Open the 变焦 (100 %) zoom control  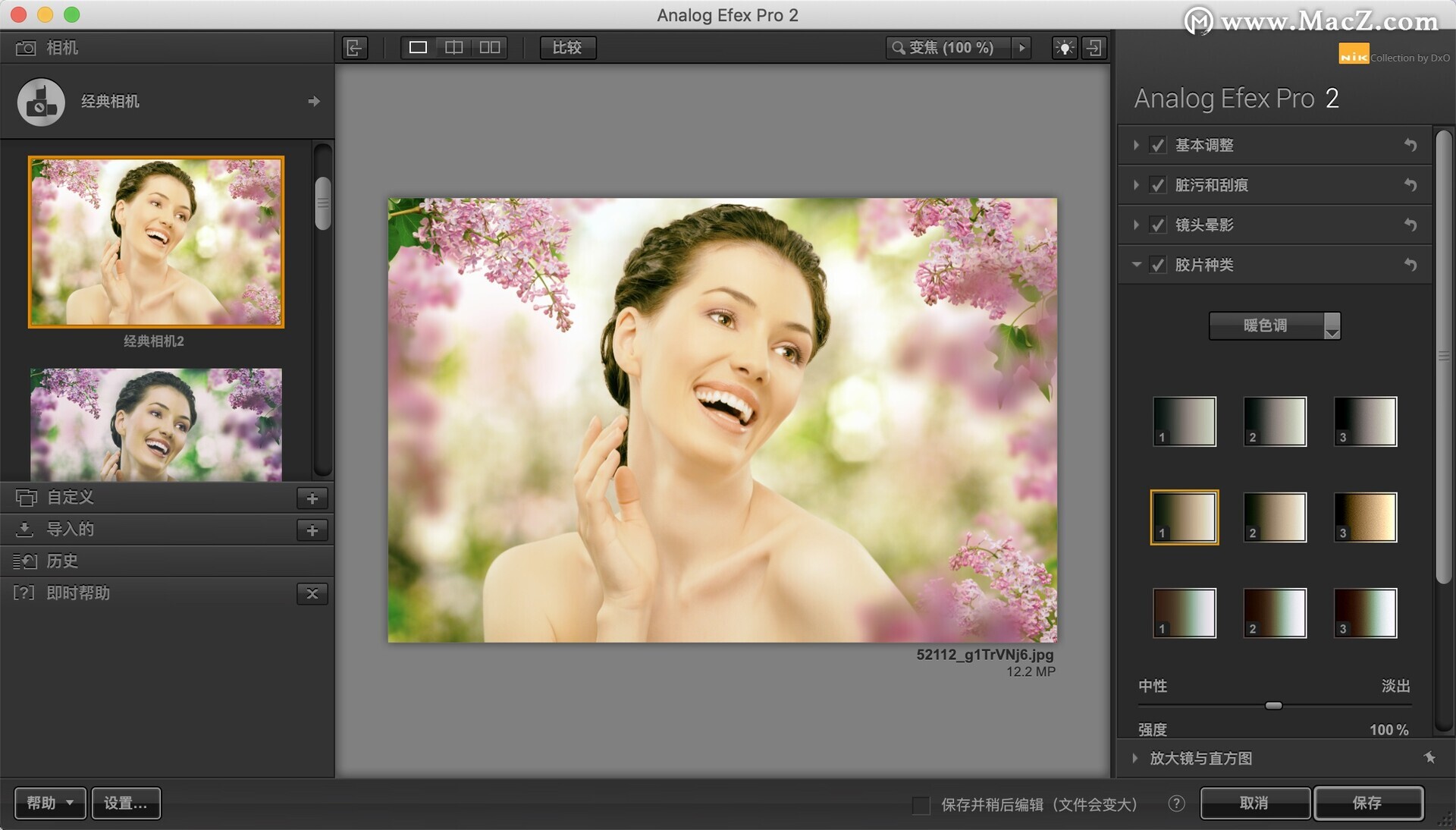(x=949, y=48)
